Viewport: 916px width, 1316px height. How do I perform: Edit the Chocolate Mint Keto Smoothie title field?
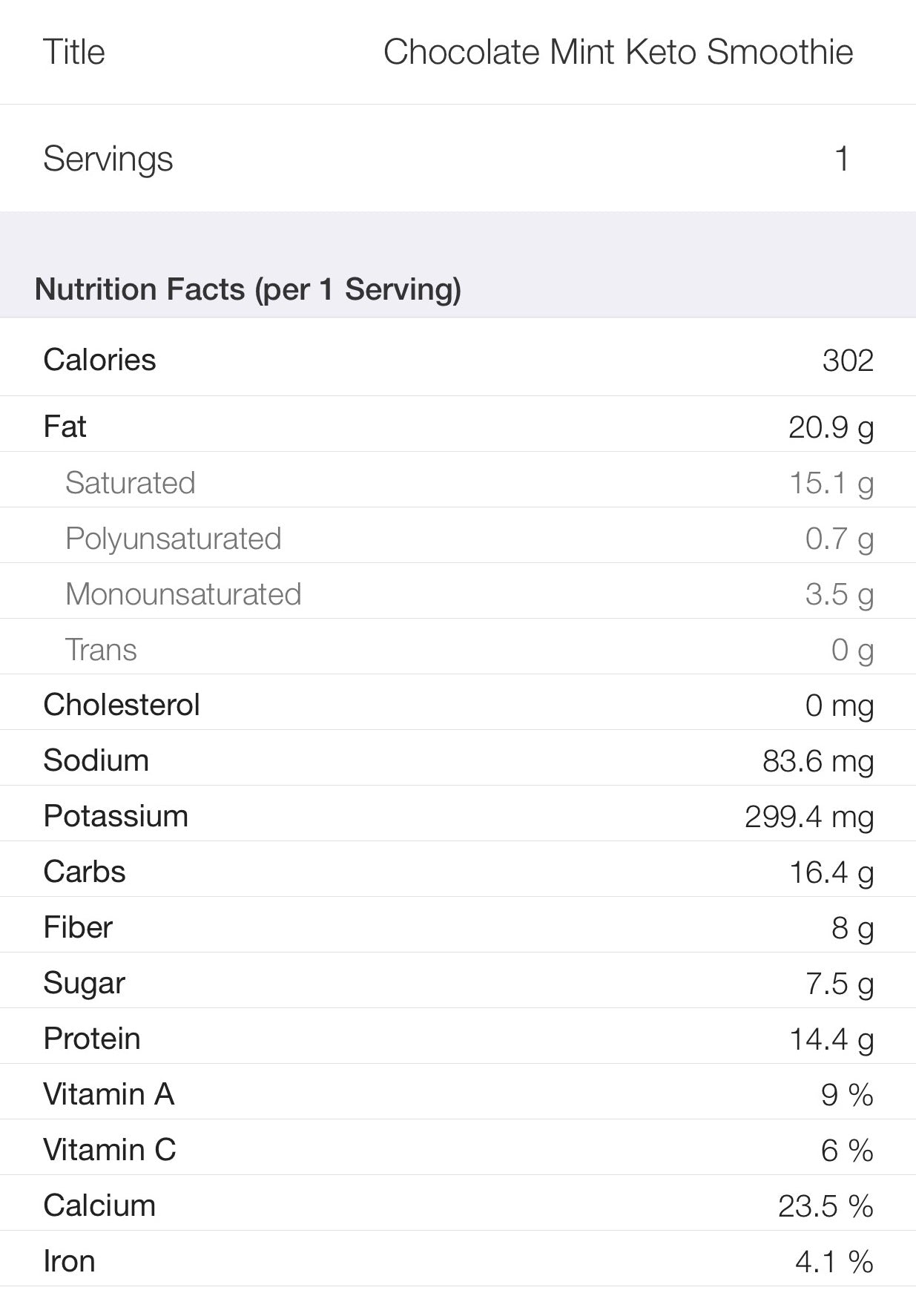[x=458, y=52]
